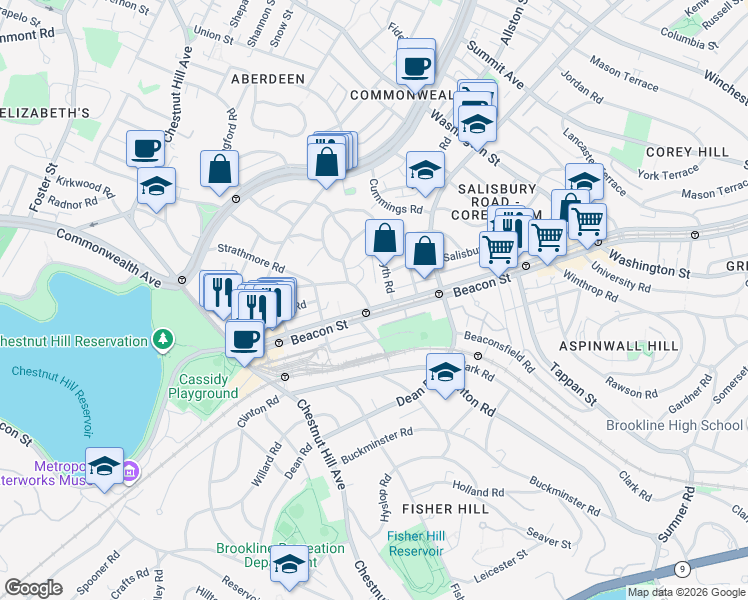This screenshot has width=748, height=600.
Task: Click the transit stop where Chestnut Hill Ave begins
Action: pos(285,377)
